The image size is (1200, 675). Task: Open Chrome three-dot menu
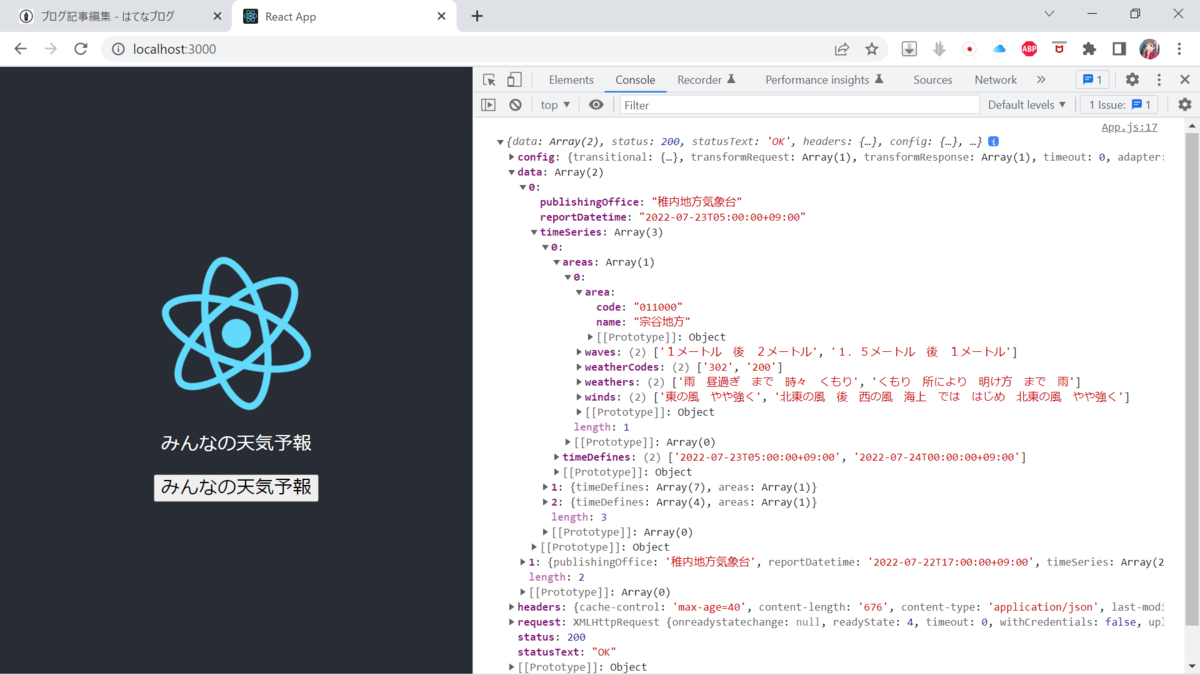[1179, 49]
